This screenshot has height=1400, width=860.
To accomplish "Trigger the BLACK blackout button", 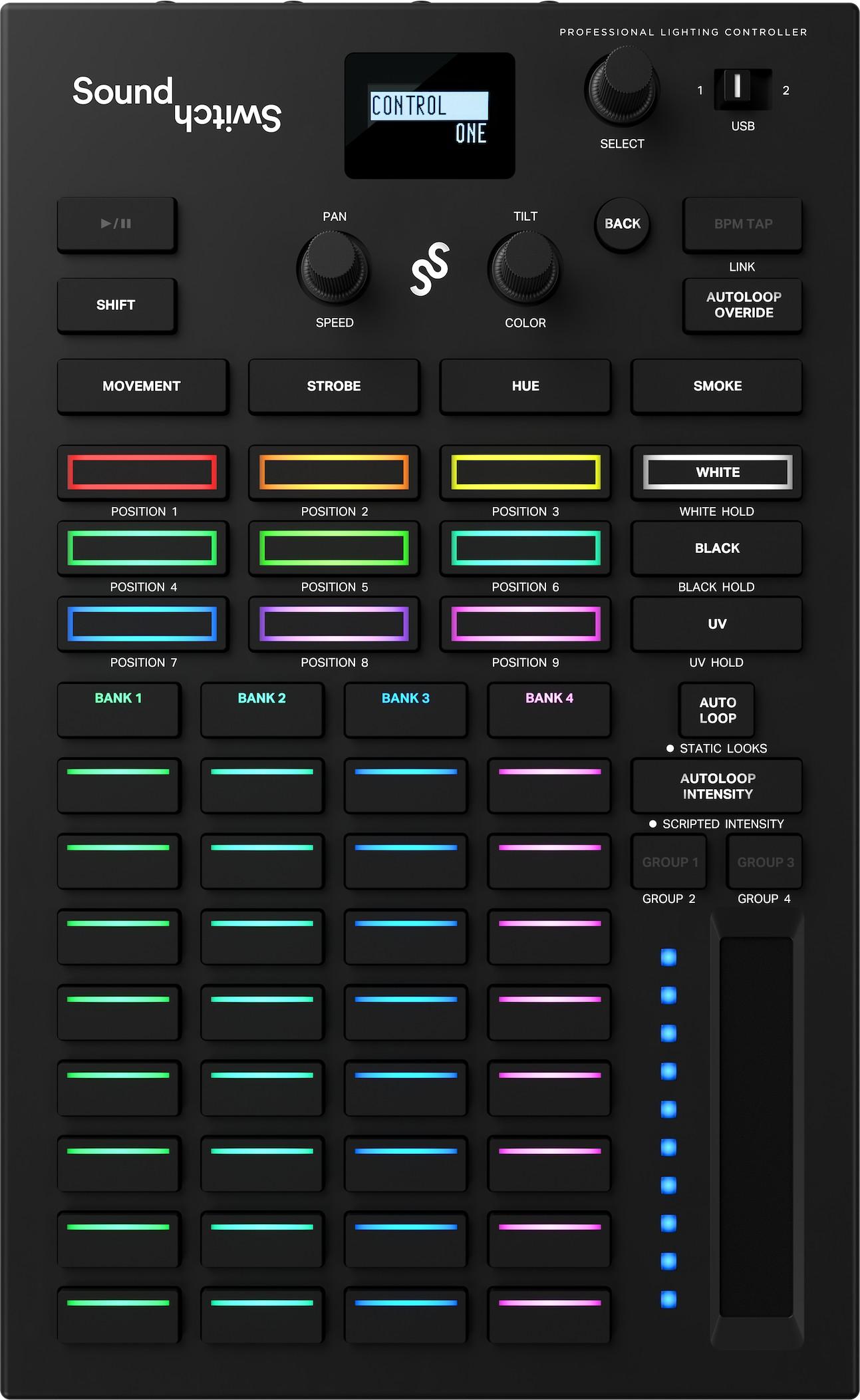I will point(716,548).
